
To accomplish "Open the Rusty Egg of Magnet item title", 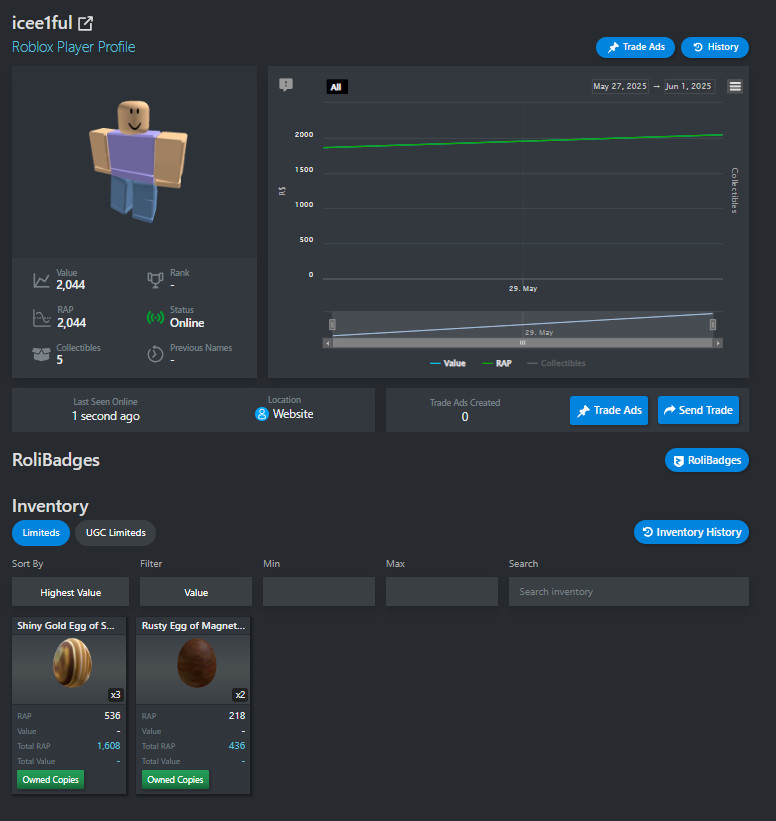I will (193, 626).
